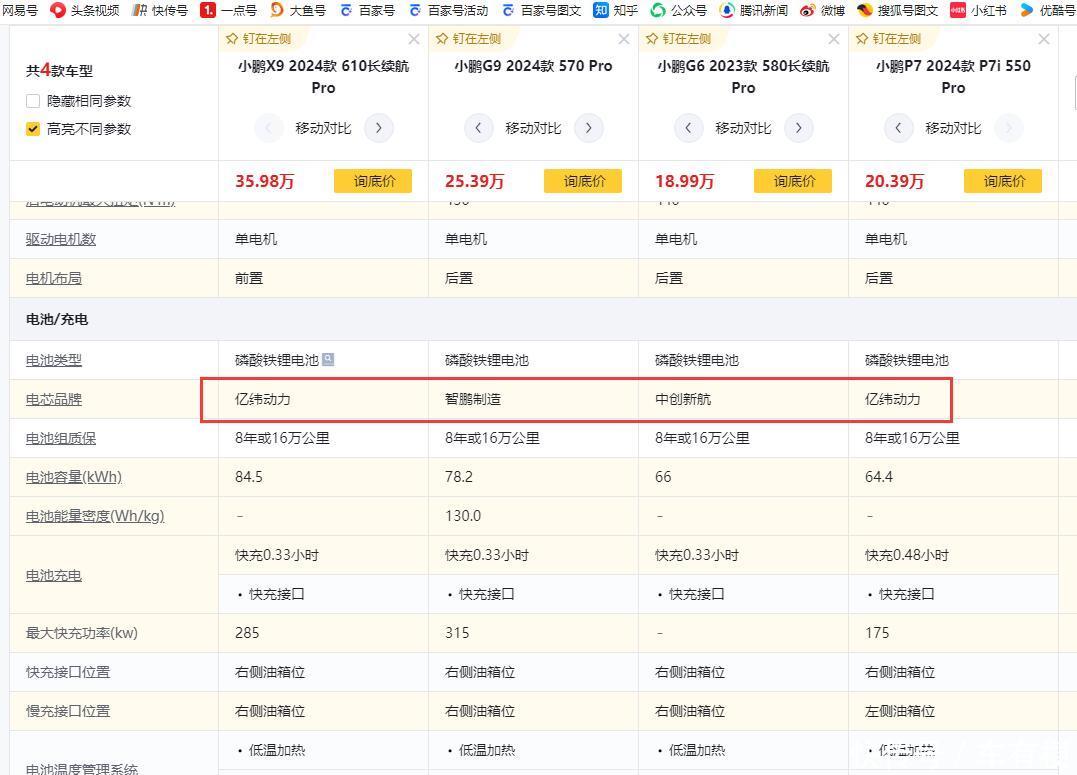
Task: Open the 知乎 bookmark in the bar
Action: click(x=615, y=10)
